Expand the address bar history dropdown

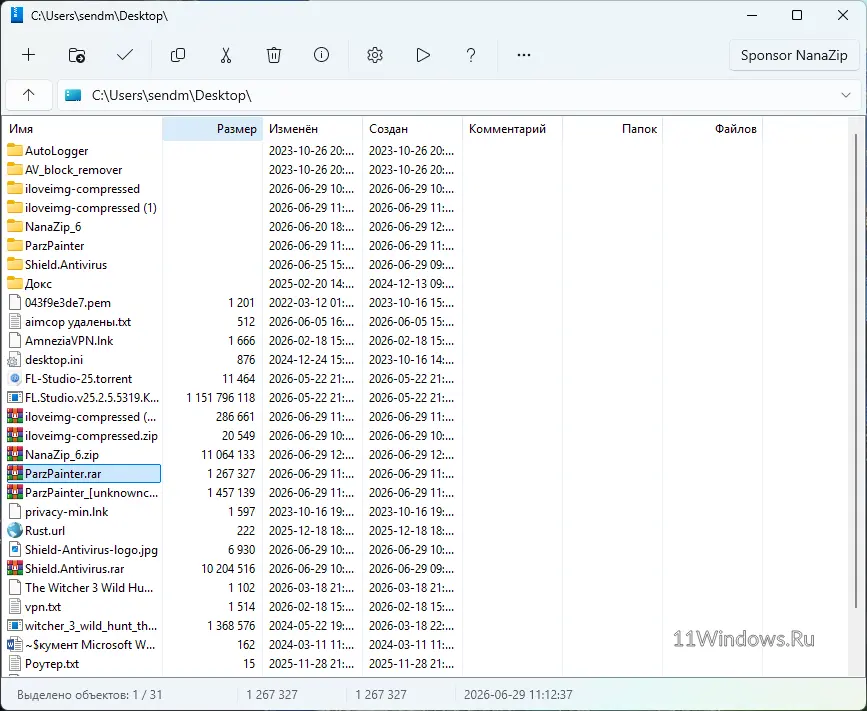point(845,95)
